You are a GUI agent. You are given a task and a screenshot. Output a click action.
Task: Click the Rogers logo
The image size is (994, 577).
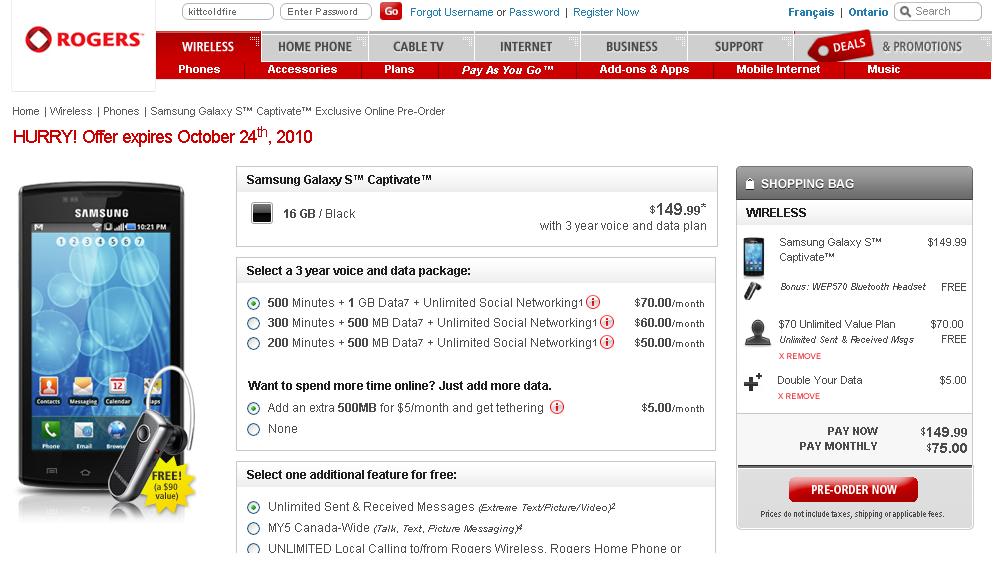pyautogui.click(x=78, y=40)
